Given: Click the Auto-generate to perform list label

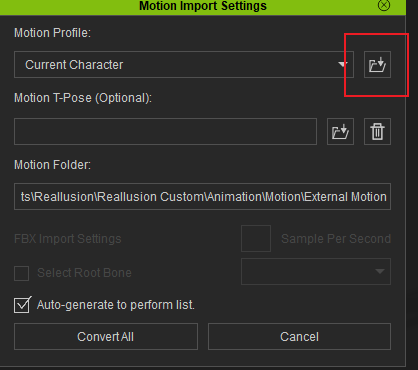Looking at the screenshot, I should pyautogui.click(x=116, y=305).
